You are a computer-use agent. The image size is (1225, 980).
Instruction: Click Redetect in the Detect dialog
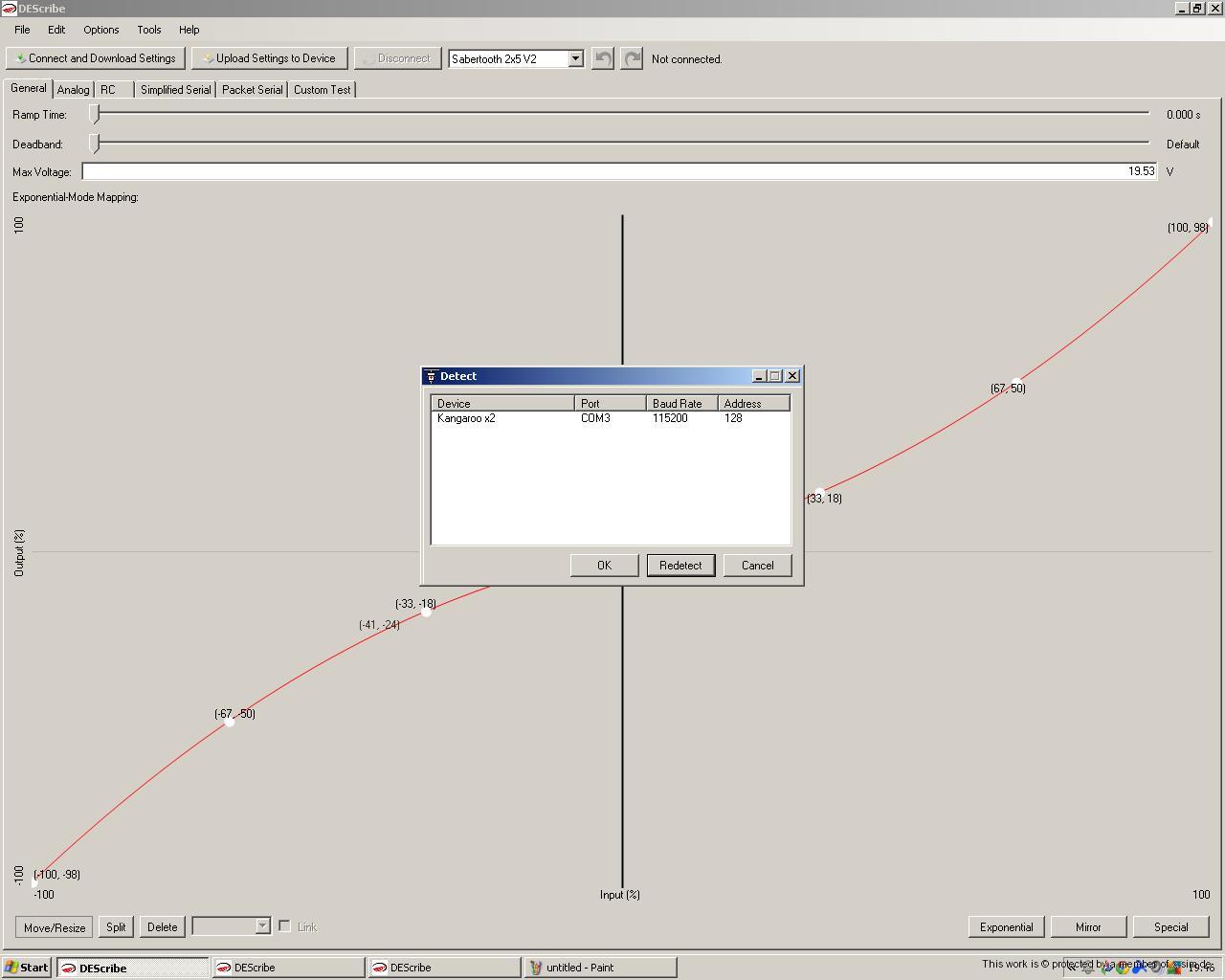coord(680,566)
